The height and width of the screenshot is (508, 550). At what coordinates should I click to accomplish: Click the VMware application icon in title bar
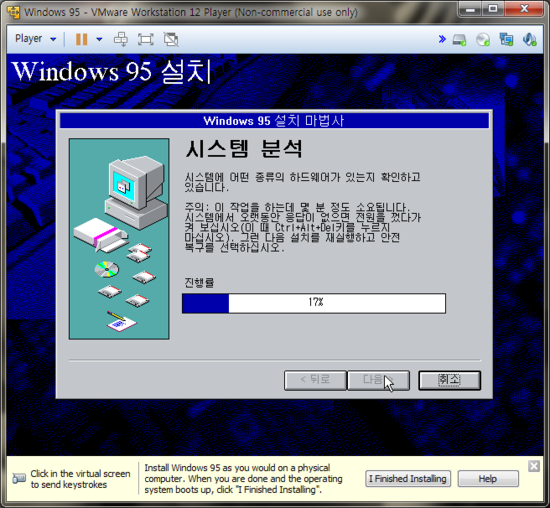click(x=13, y=12)
